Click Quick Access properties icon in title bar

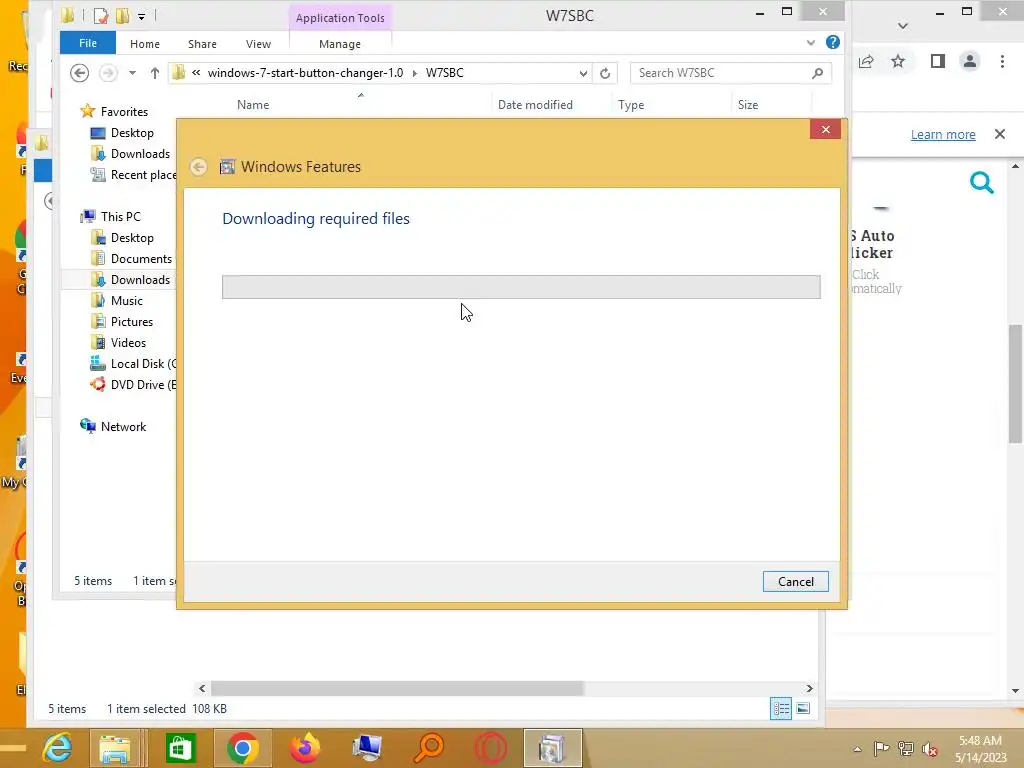coord(101,15)
